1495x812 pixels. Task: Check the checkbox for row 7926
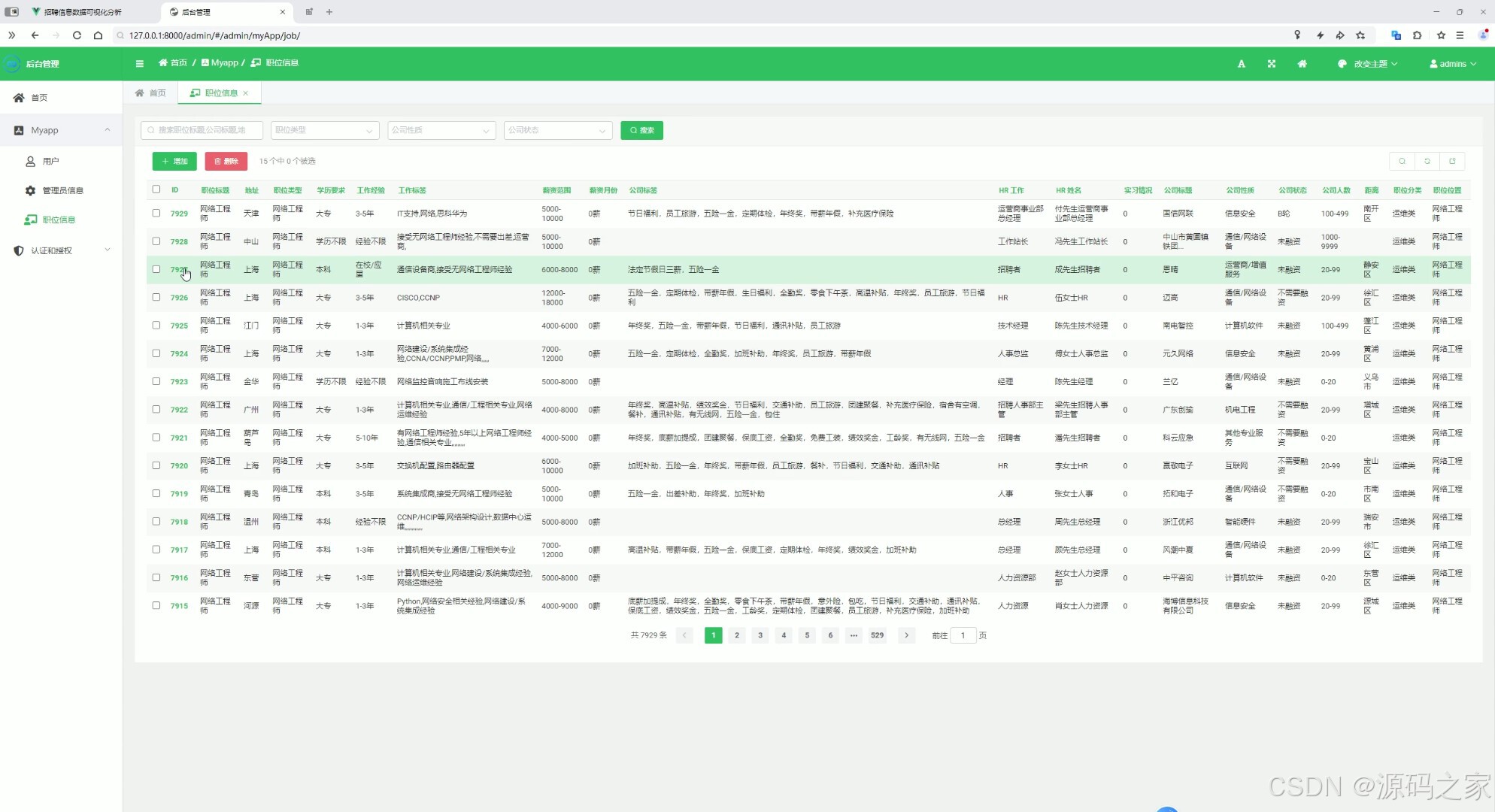click(x=156, y=298)
